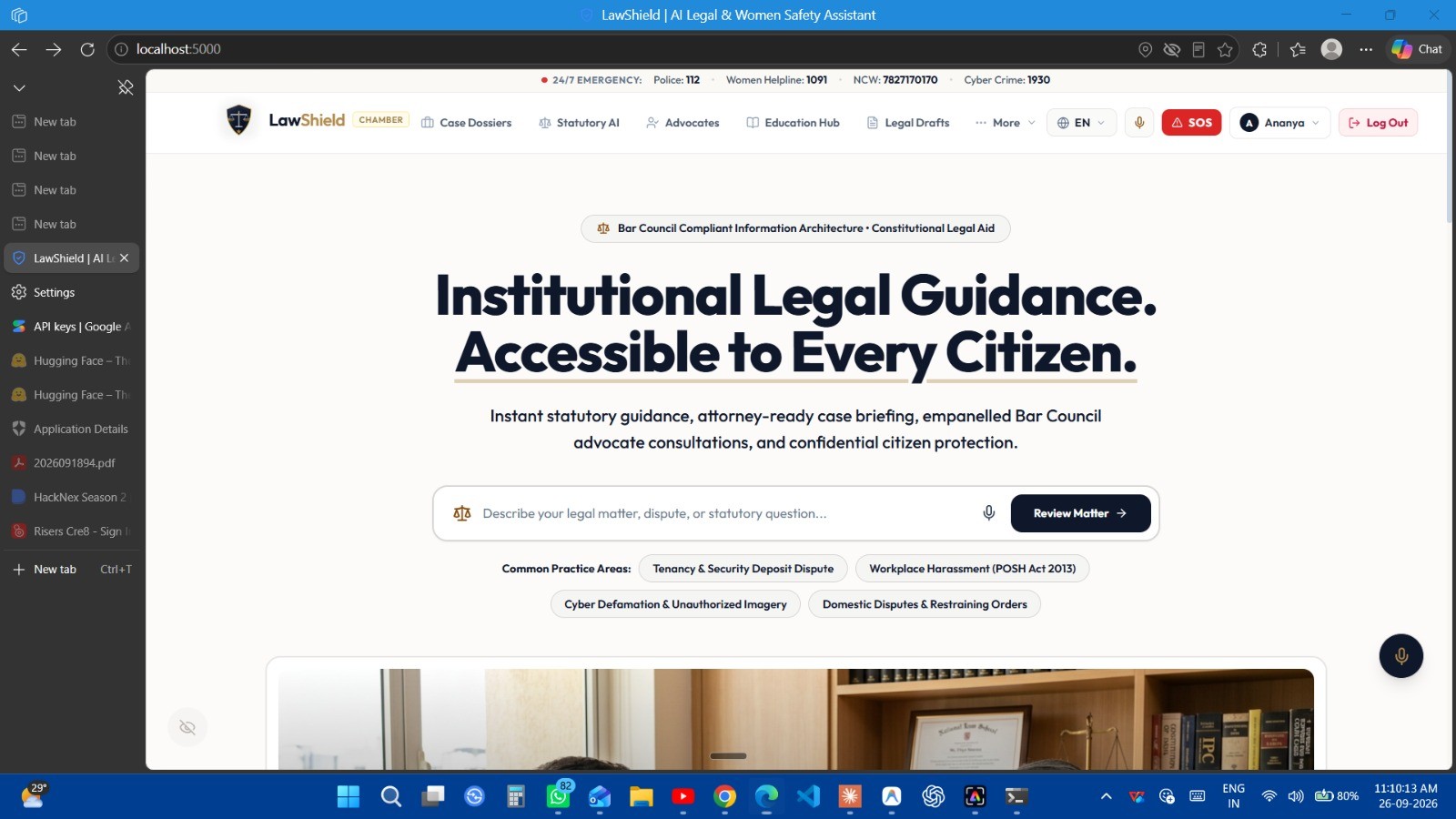Switch to the API keys Google tab
This screenshot has width=1456, height=819.
(x=72, y=327)
